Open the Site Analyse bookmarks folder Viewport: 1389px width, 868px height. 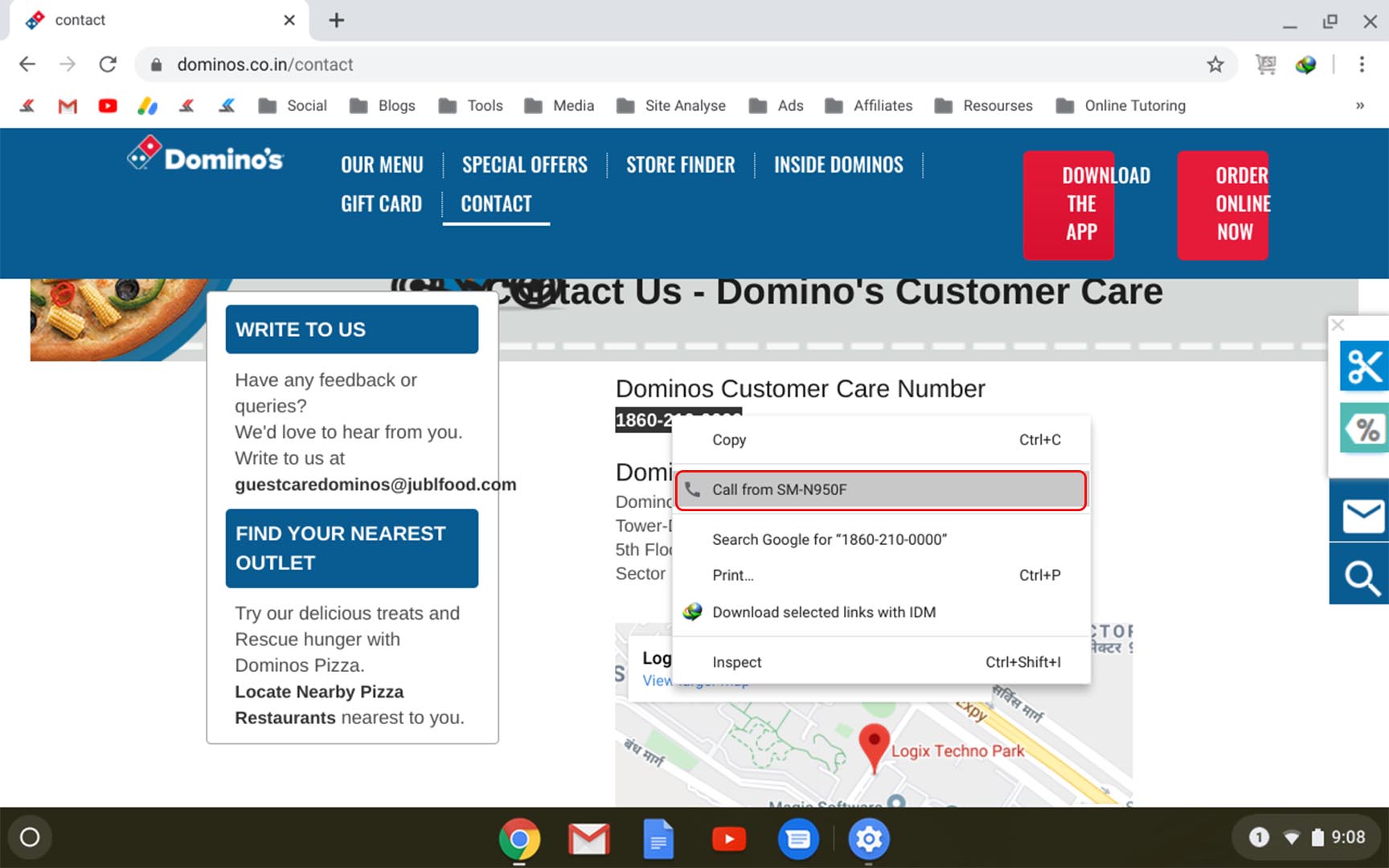pos(671,105)
